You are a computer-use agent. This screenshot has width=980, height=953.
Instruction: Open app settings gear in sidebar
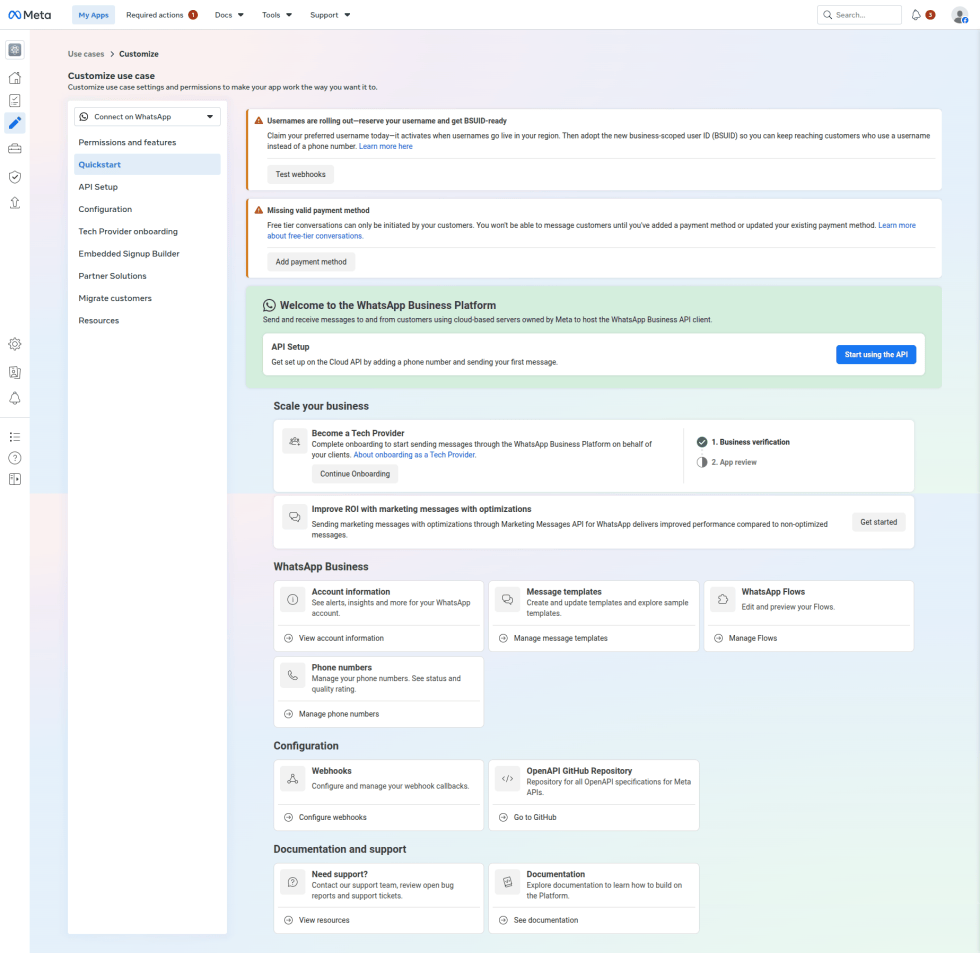[x=15, y=344]
